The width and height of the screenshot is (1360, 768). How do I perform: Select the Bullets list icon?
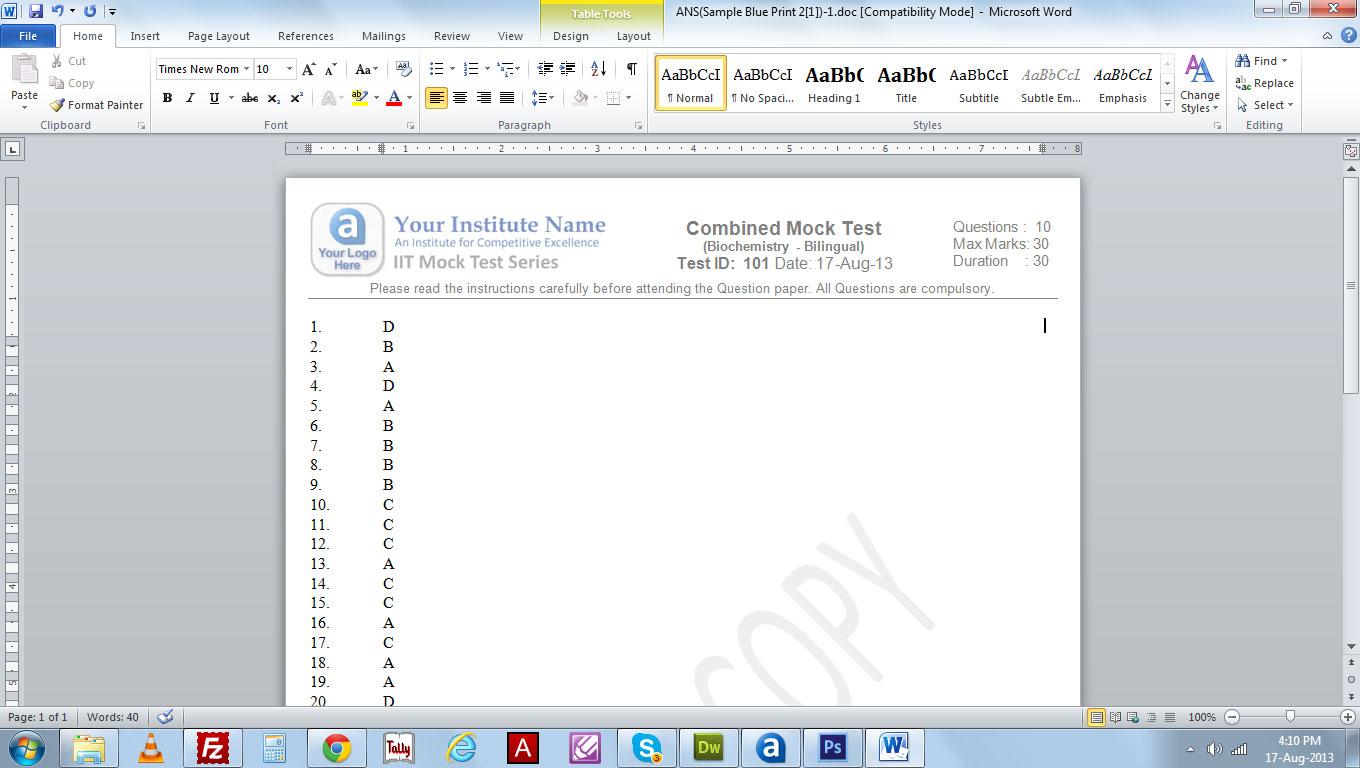point(436,69)
